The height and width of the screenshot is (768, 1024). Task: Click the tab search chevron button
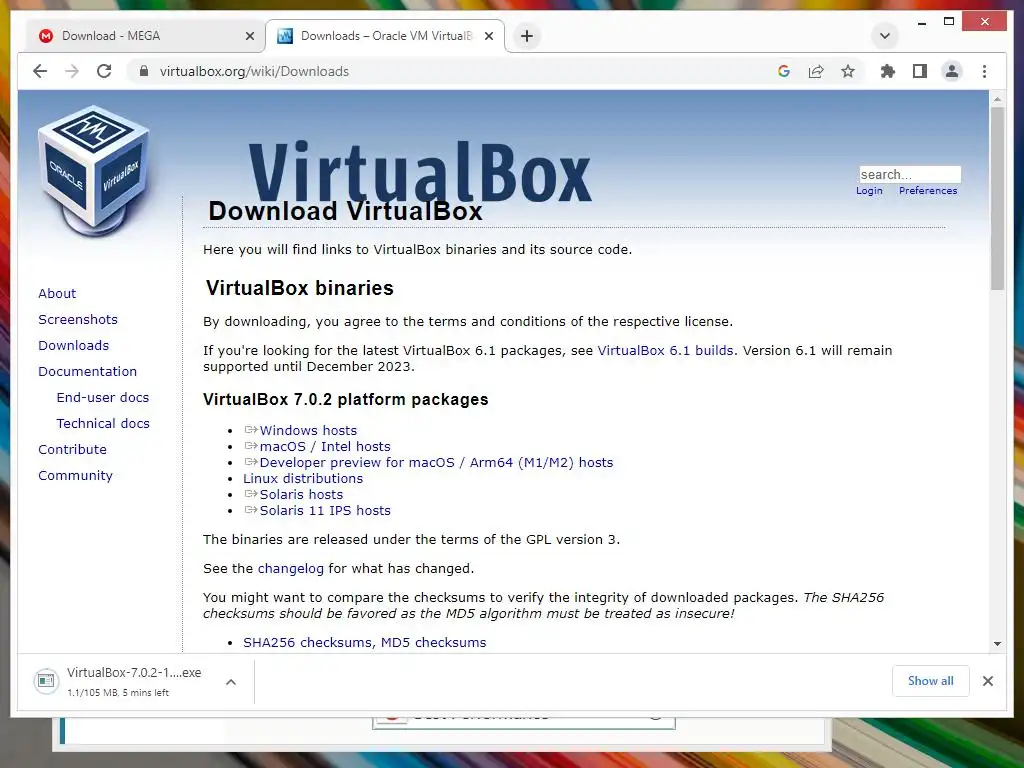885,36
